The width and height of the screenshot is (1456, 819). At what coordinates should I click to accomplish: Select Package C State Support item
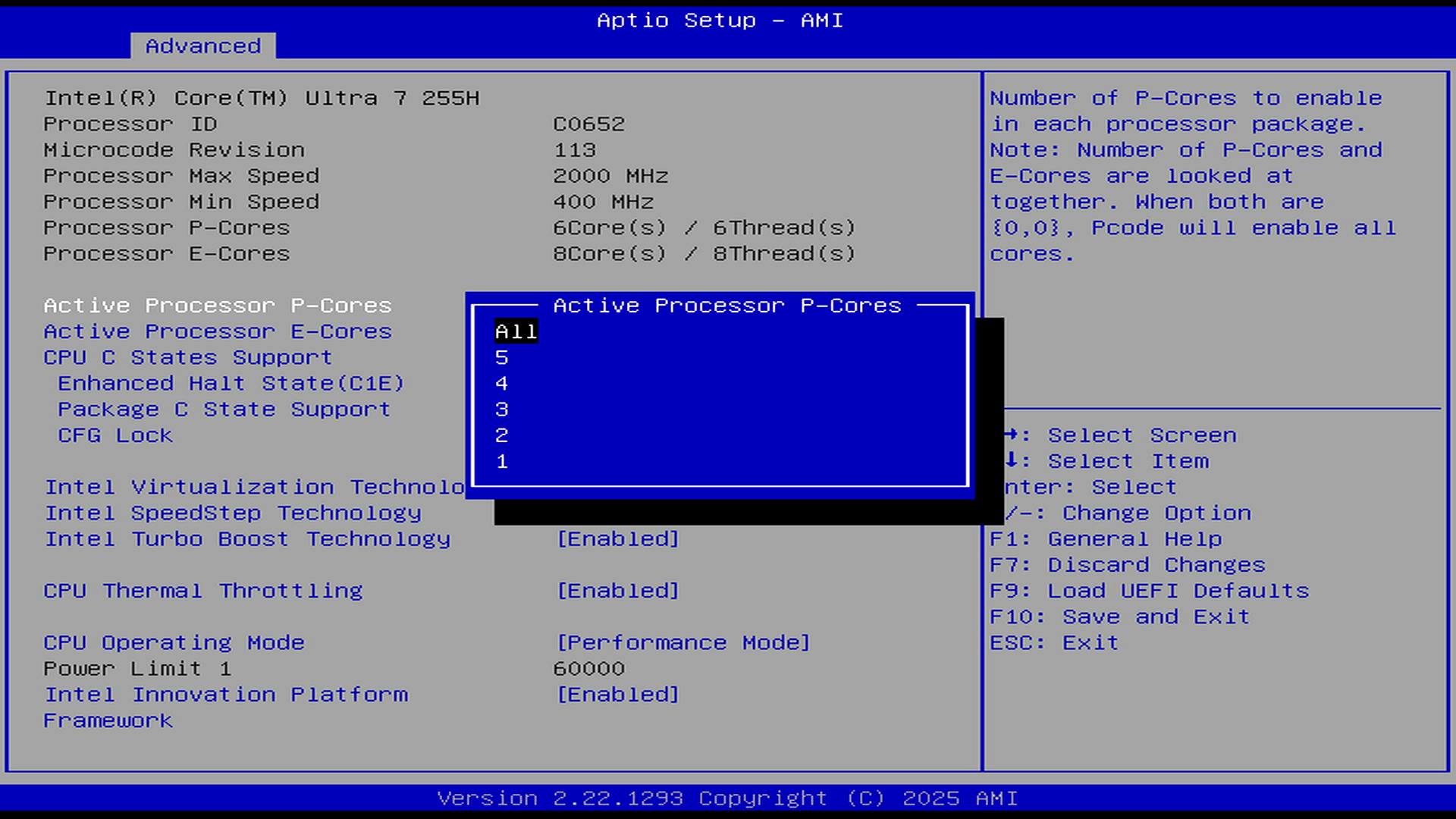tap(224, 409)
